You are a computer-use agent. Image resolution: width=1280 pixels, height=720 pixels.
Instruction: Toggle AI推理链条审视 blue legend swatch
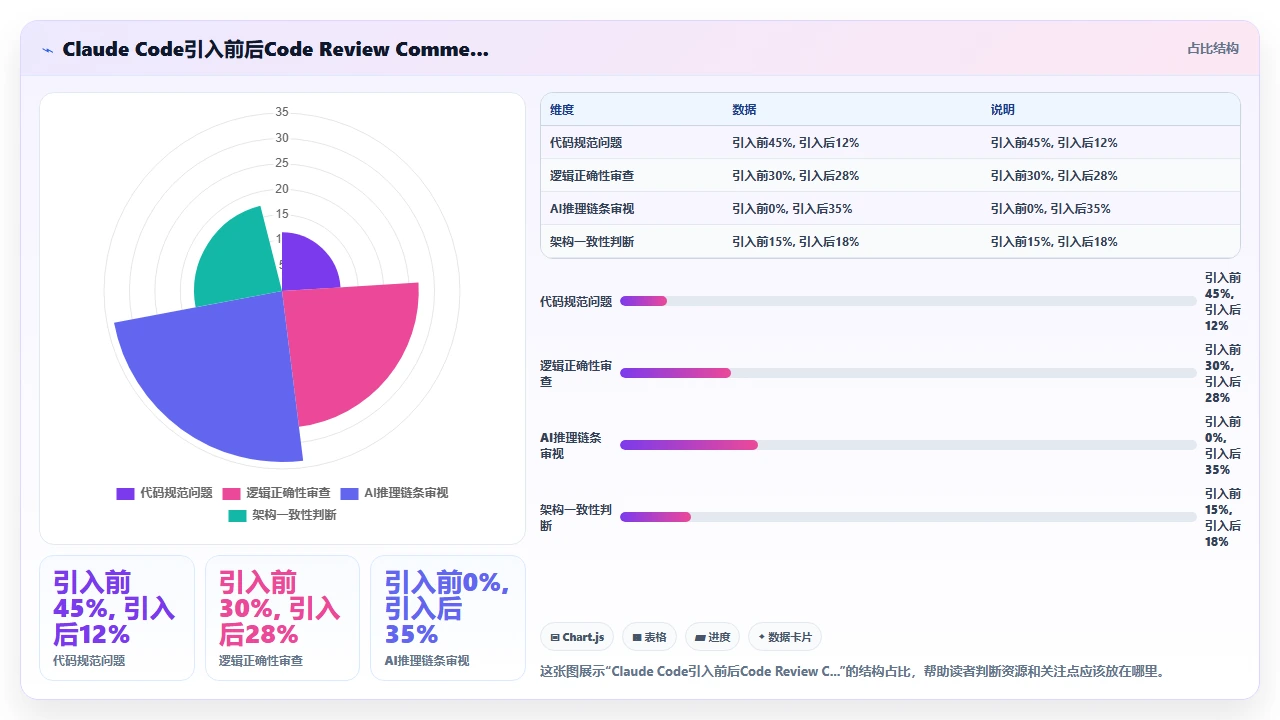click(349, 493)
